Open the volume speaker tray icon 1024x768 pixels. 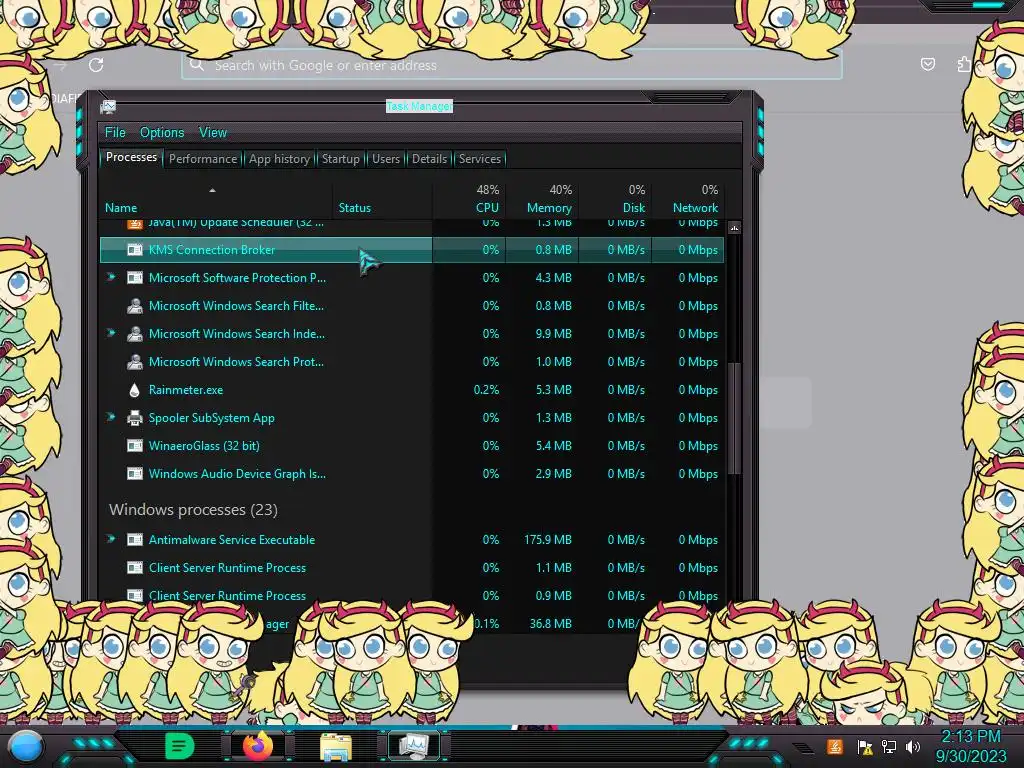(x=913, y=747)
